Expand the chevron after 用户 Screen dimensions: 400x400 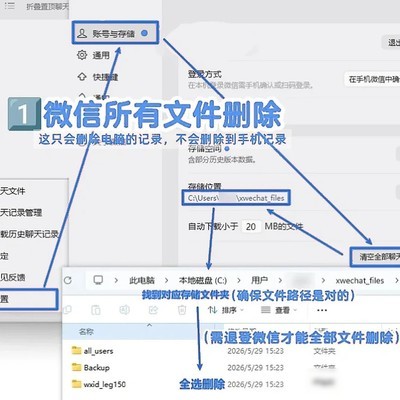(x=280, y=281)
